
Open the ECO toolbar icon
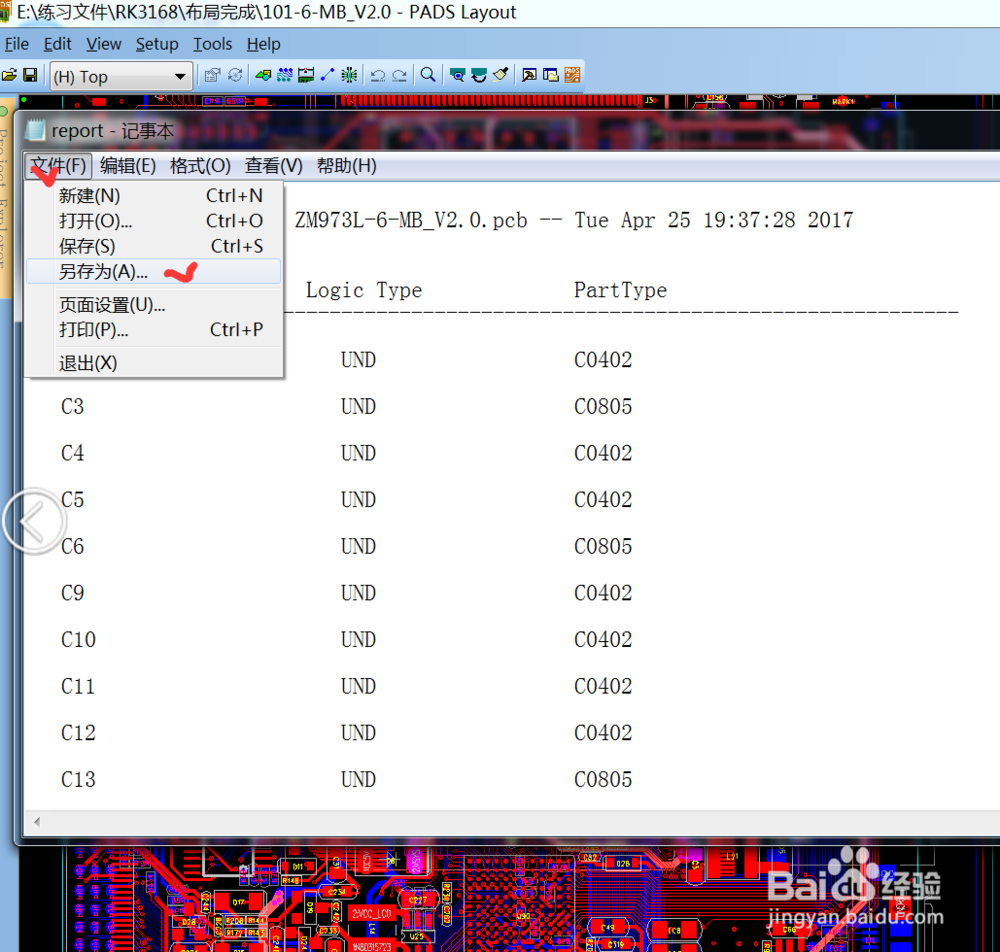click(x=327, y=76)
